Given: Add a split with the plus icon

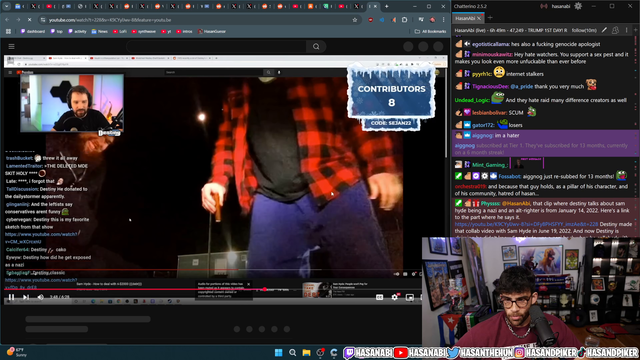Looking at the screenshot, I should pos(636,30).
